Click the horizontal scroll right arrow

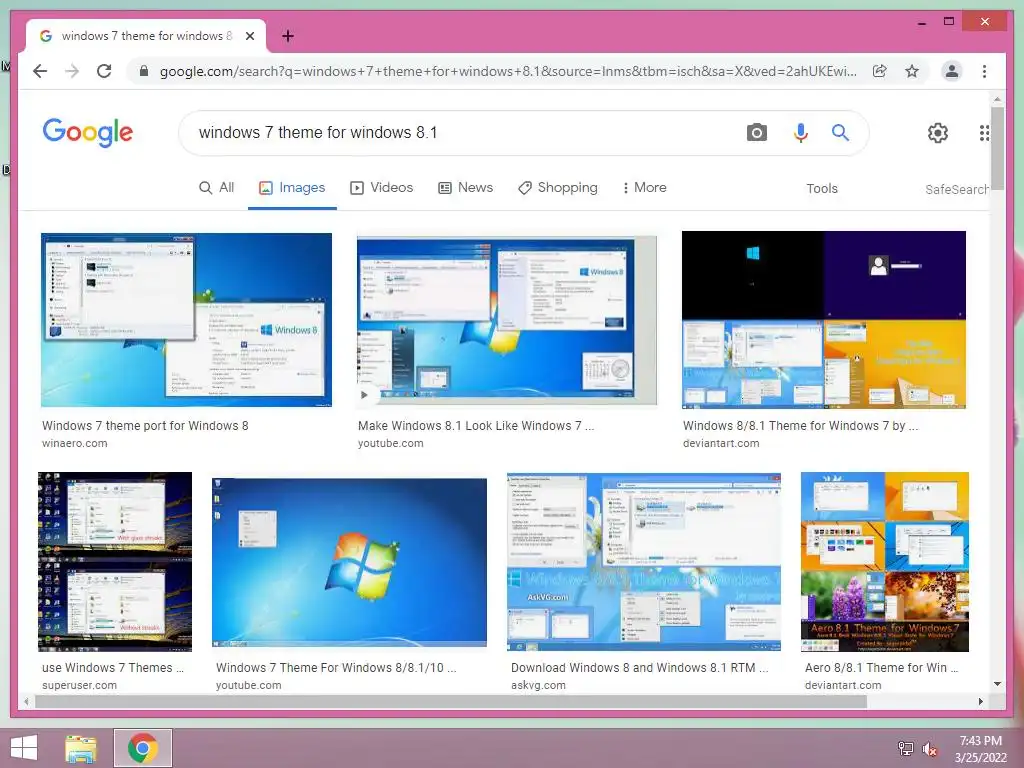(980, 701)
